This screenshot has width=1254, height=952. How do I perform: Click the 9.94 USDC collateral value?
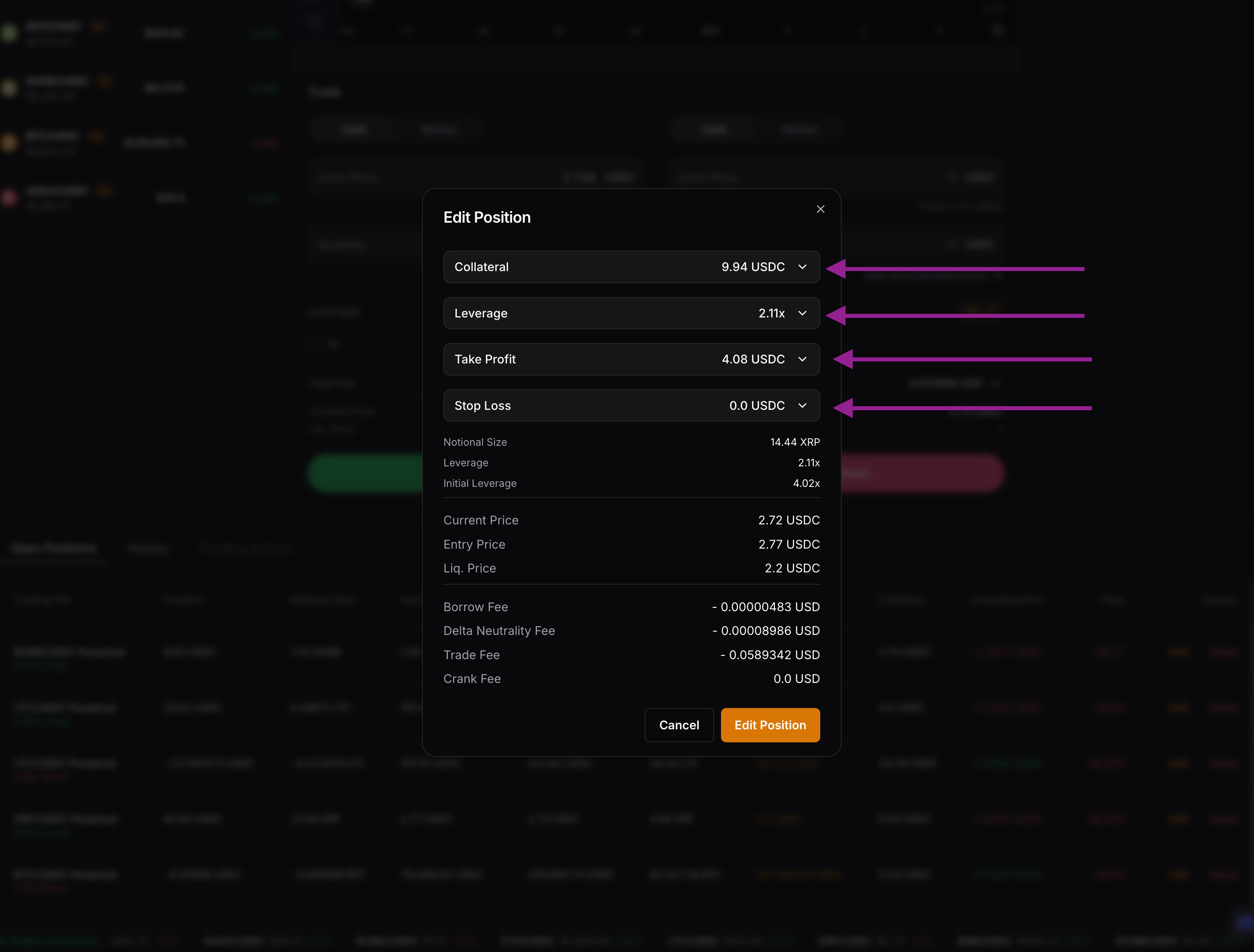point(752,267)
